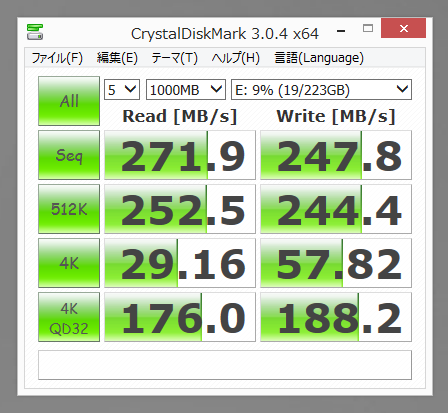Start the 512K benchmark test
The image size is (448, 413).
point(69,209)
